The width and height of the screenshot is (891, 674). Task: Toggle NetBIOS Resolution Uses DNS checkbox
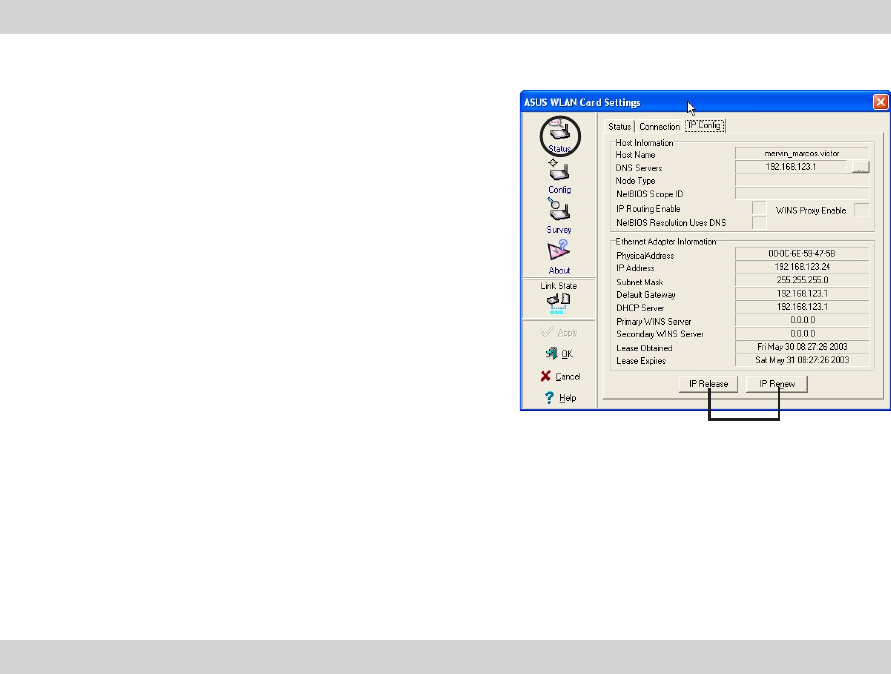pyautogui.click(x=759, y=223)
